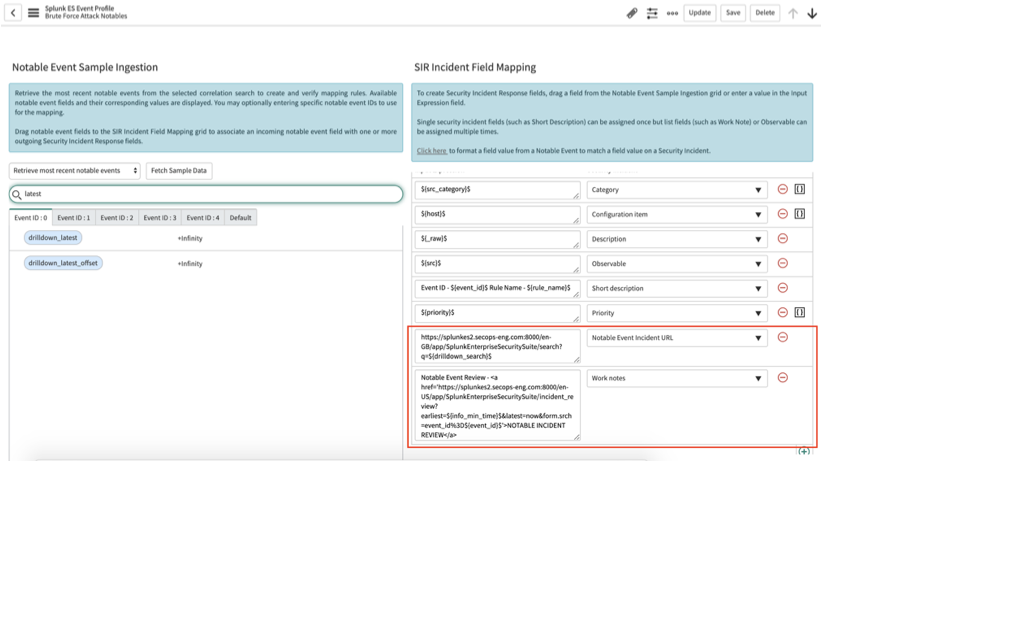Screen dimensions: 1033x622
Task: Go to previous record with up arrow
Action: click(x=793, y=13)
